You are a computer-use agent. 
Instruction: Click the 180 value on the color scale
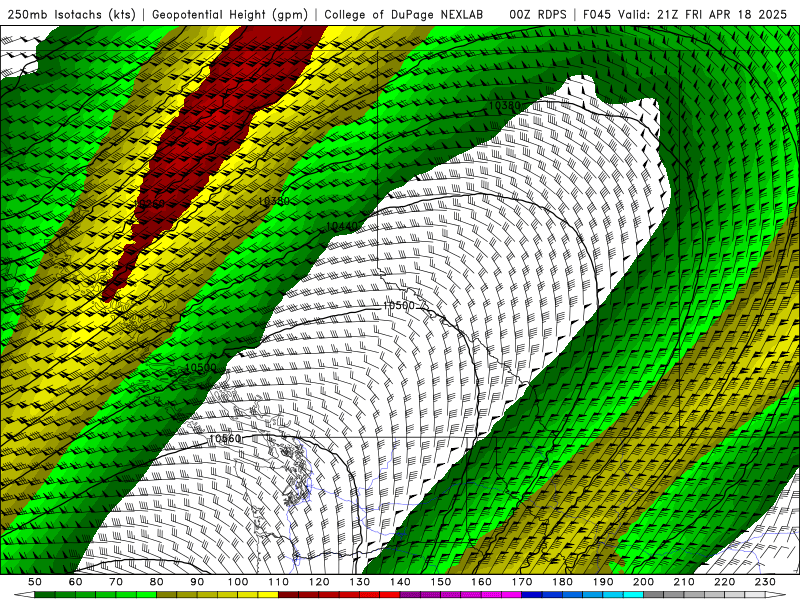pyautogui.click(x=562, y=582)
